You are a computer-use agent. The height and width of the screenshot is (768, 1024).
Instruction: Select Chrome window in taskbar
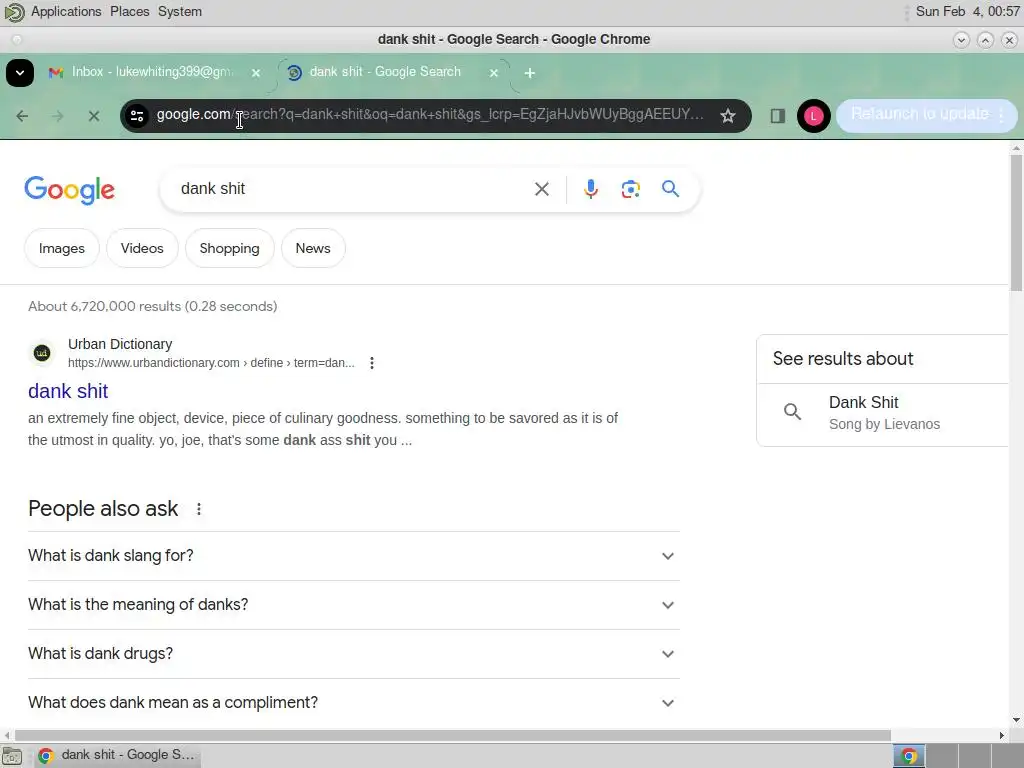(x=117, y=756)
